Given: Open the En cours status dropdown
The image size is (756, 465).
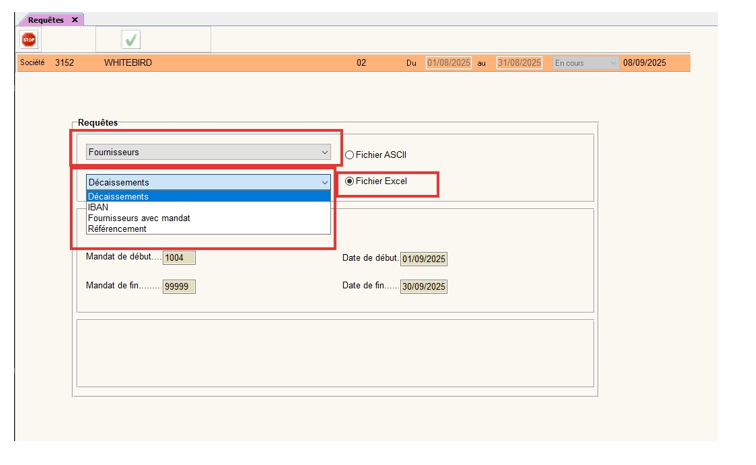Looking at the screenshot, I should pos(585,63).
